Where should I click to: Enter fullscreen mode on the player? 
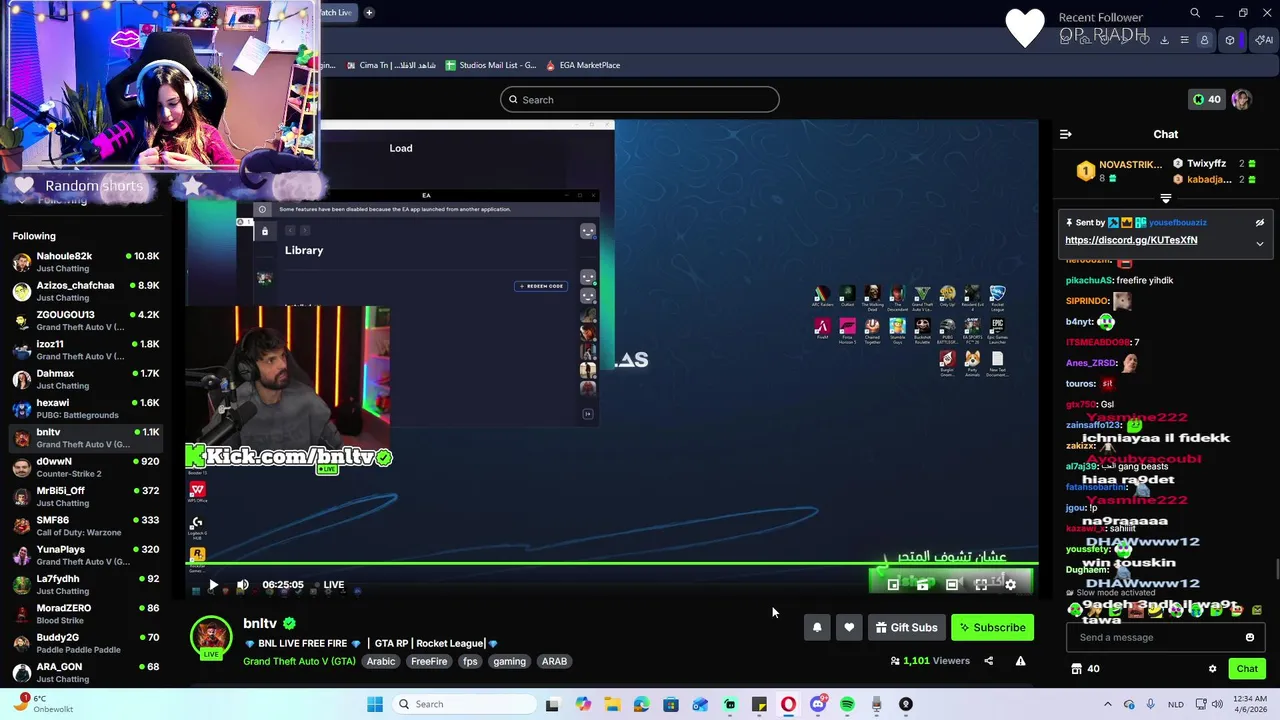981,585
